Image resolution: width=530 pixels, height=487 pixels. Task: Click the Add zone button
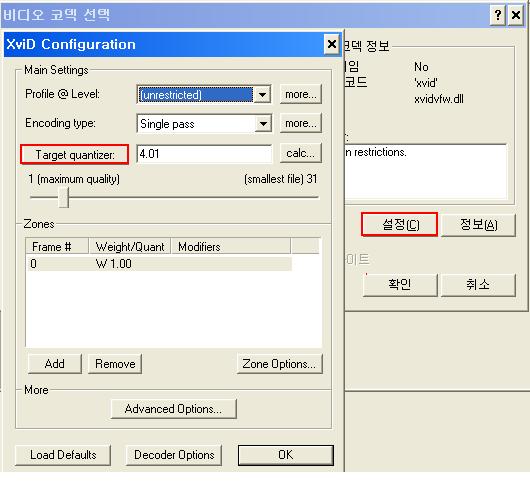pos(55,364)
